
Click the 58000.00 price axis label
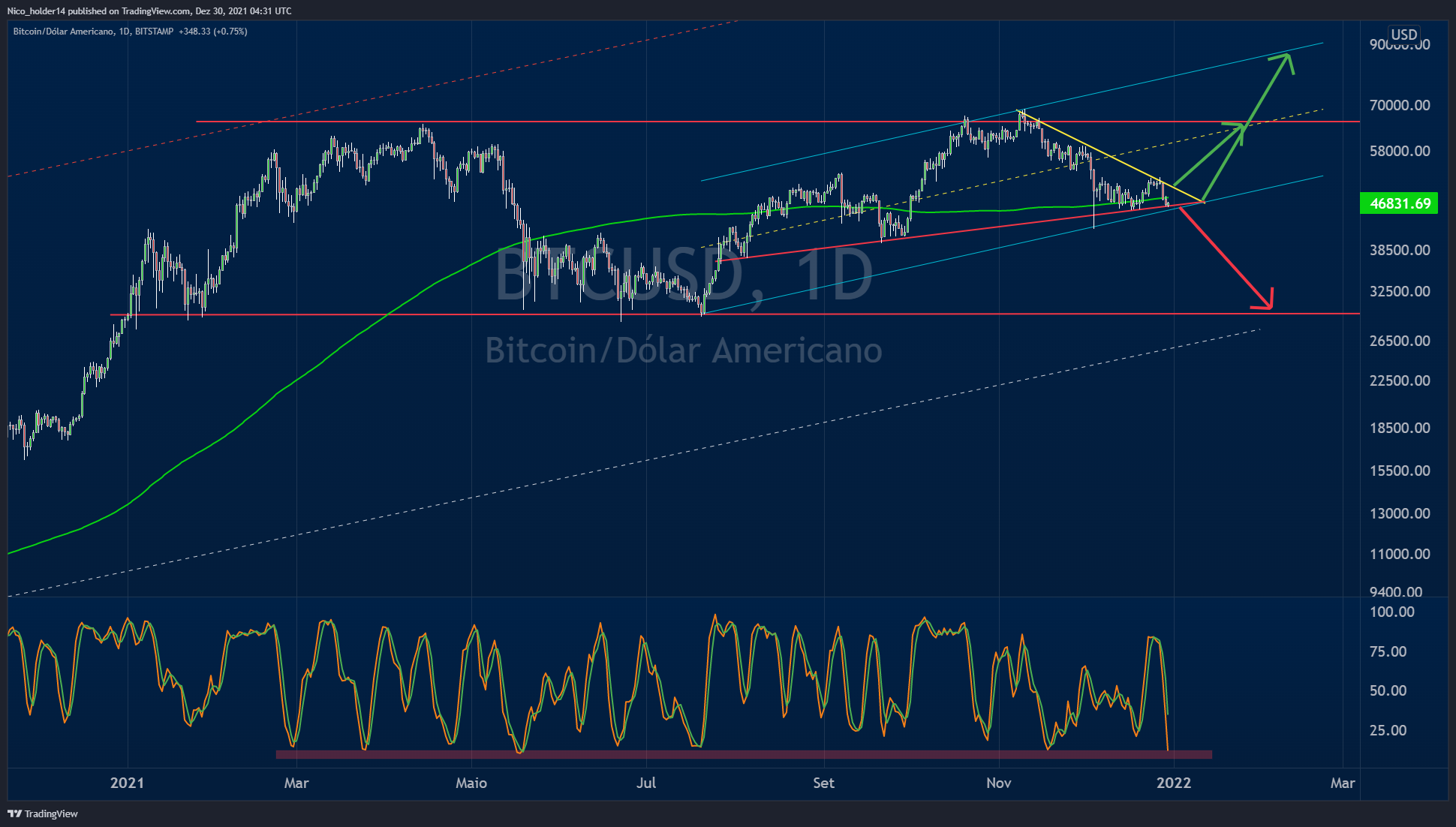[1400, 151]
